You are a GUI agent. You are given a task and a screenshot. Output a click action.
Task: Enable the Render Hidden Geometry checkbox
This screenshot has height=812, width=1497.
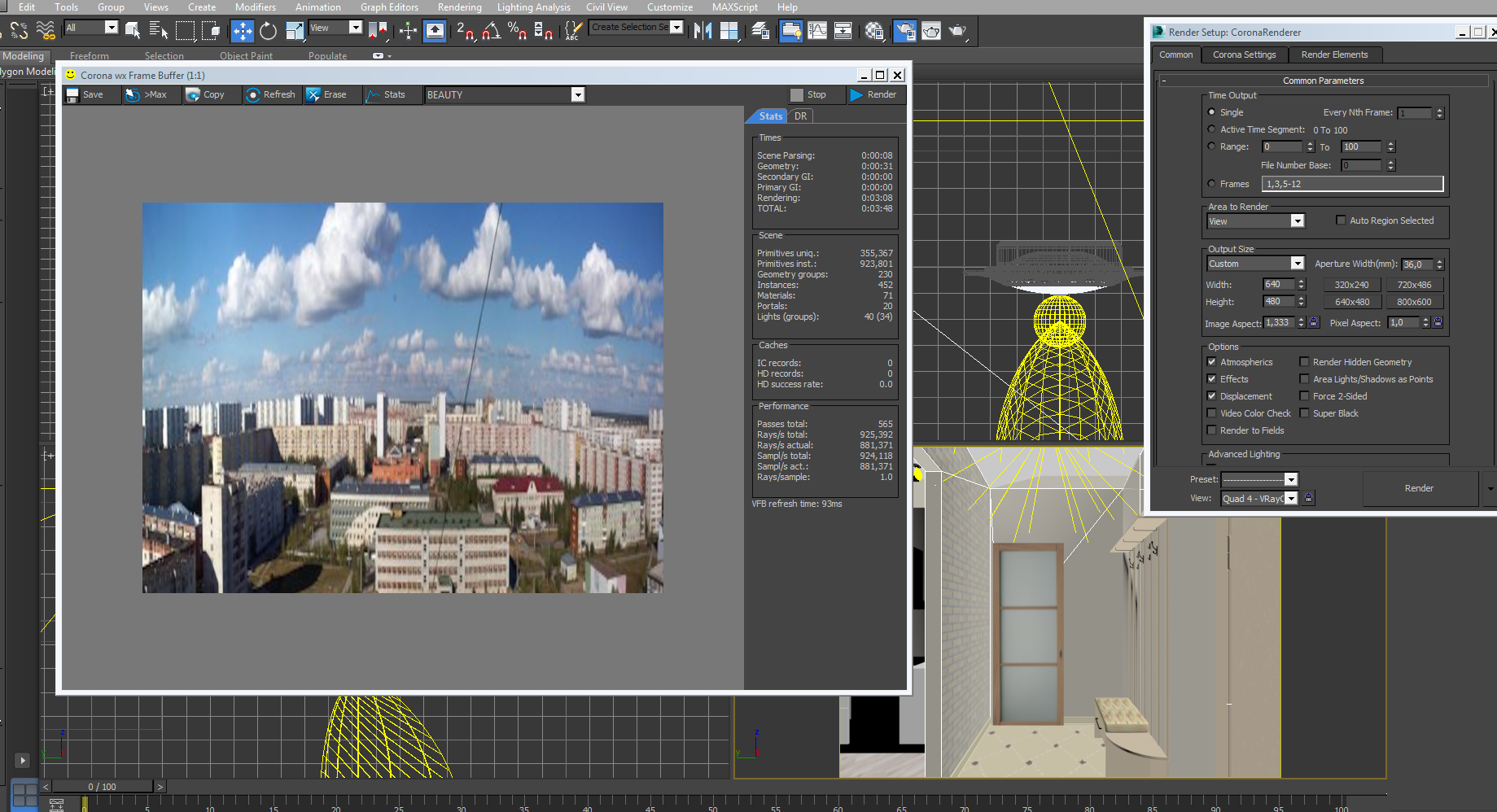pos(1304,362)
